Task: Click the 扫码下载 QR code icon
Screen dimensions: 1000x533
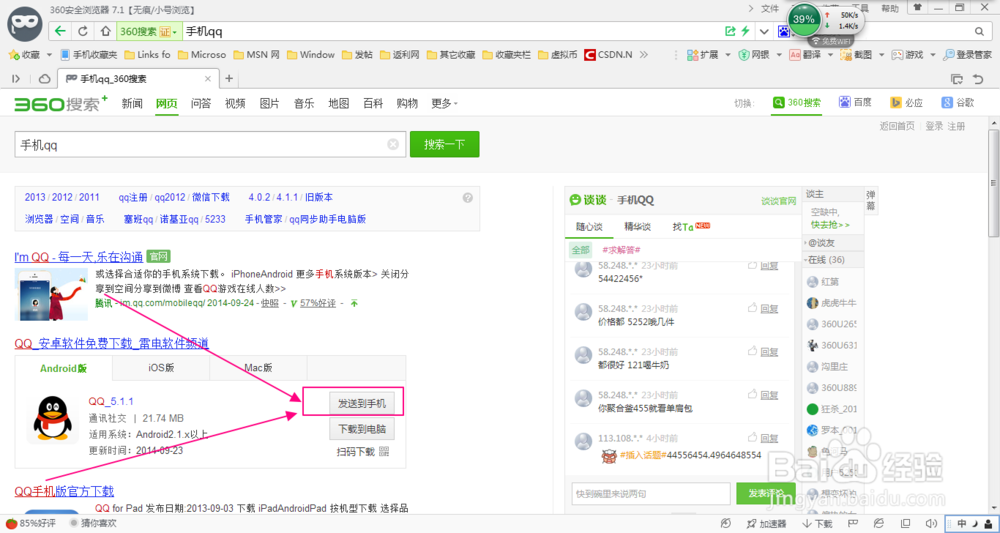Action: [384, 451]
